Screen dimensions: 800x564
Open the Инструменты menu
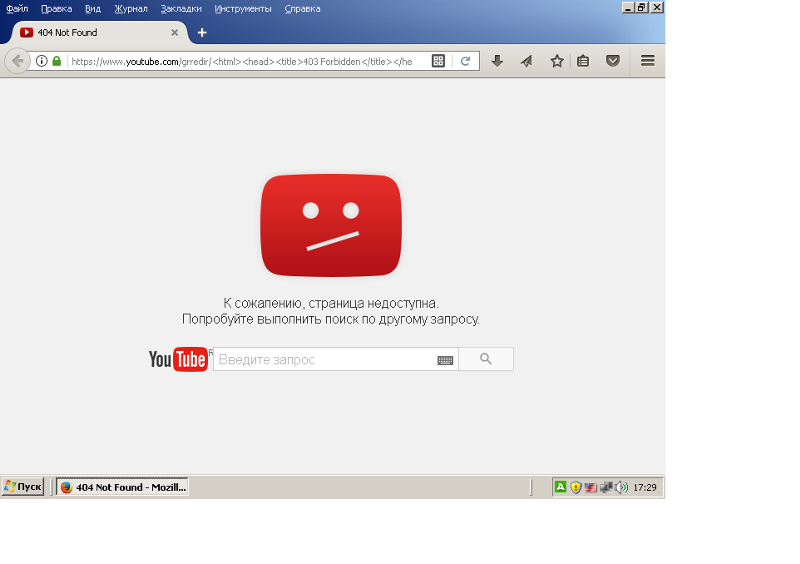[242, 9]
